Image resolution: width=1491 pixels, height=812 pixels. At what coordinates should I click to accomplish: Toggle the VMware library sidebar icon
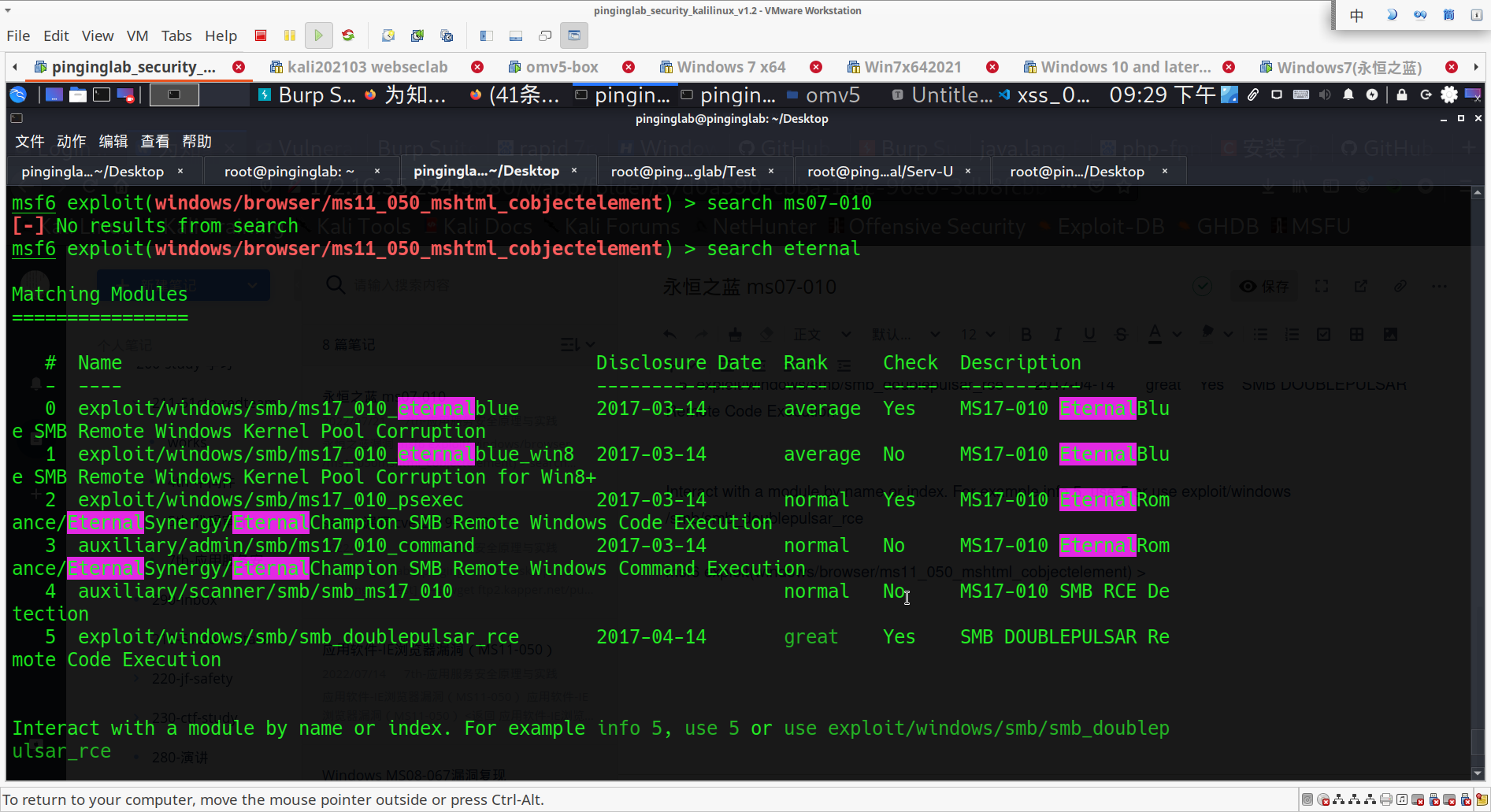click(x=486, y=35)
